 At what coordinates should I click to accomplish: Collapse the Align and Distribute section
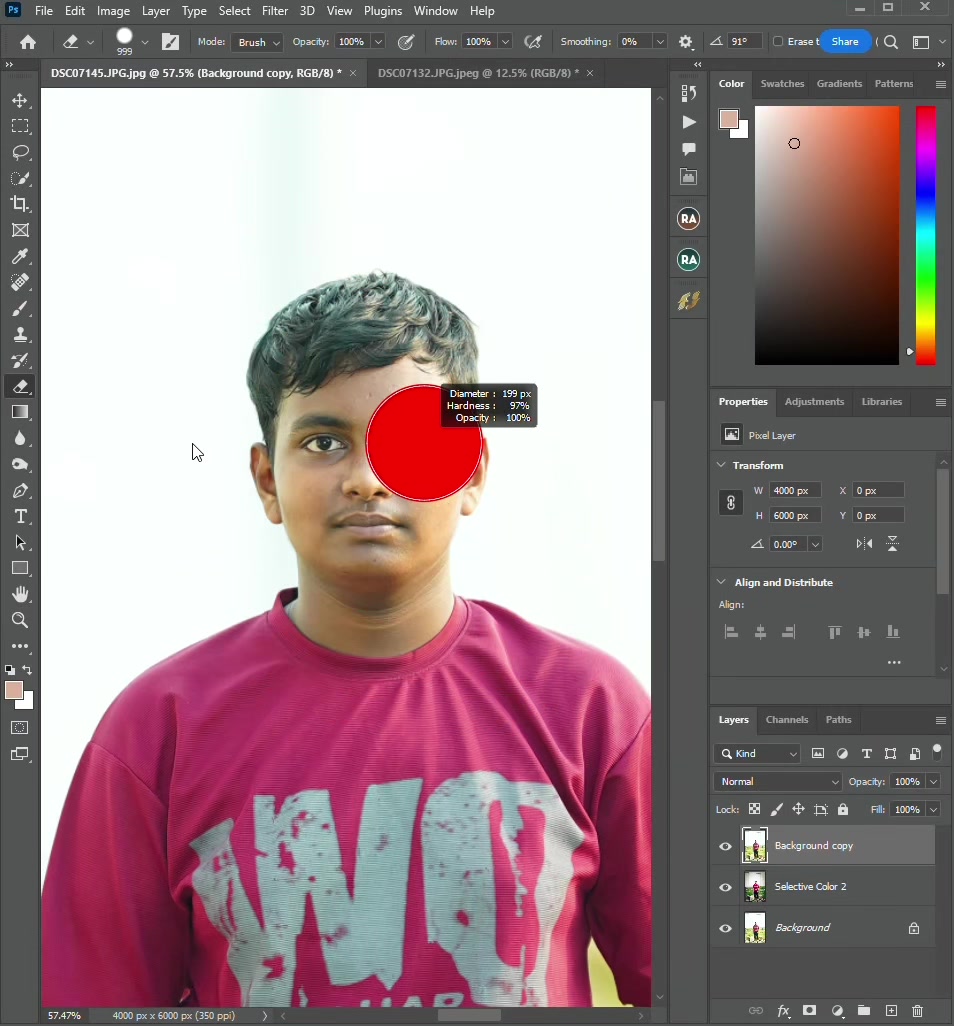(721, 582)
